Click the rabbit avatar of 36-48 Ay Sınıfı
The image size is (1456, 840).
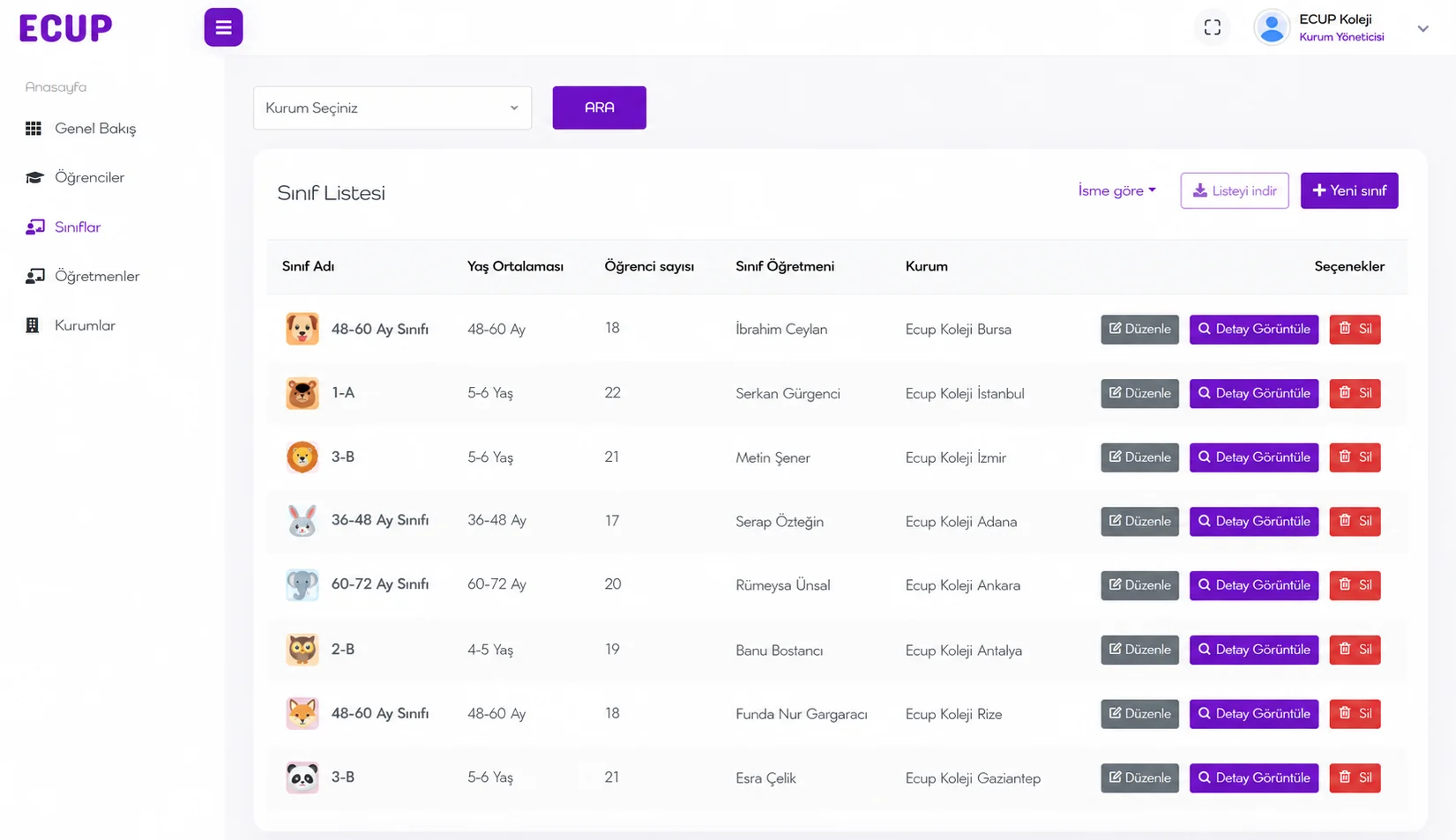click(302, 521)
